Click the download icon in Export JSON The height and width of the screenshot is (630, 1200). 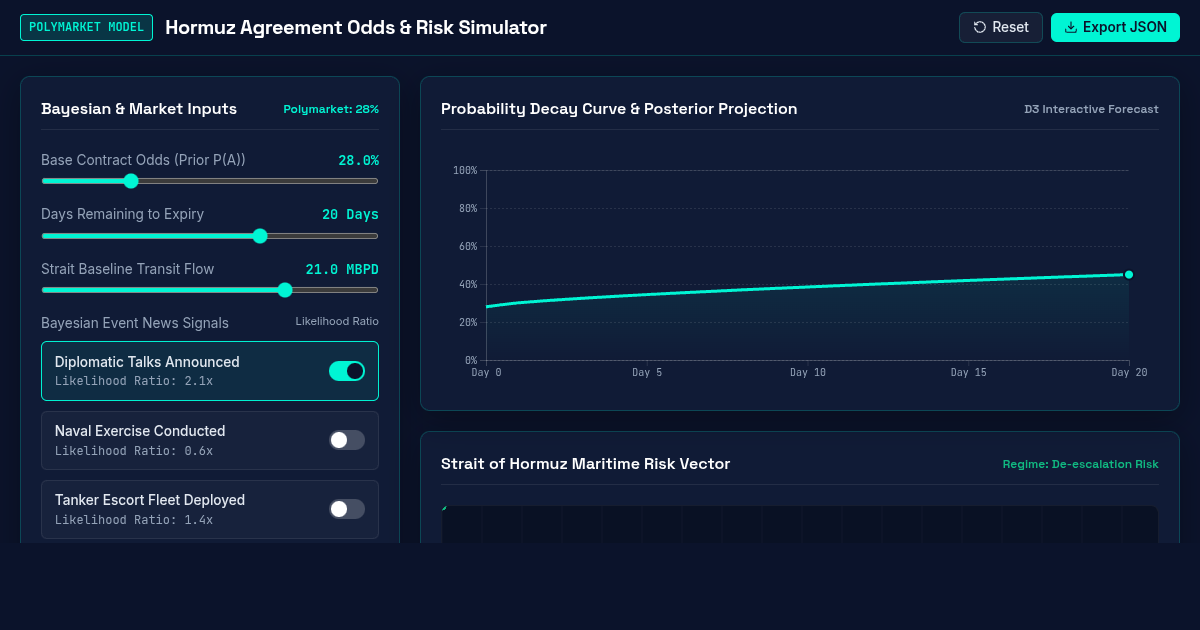(x=1071, y=27)
